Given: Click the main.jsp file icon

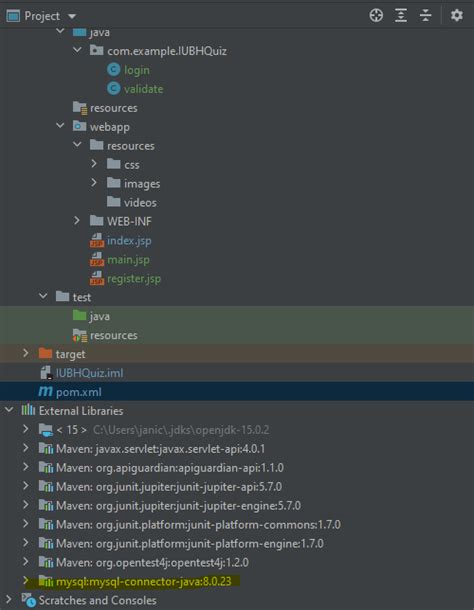Looking at the screenshot, I should (97, 259).
